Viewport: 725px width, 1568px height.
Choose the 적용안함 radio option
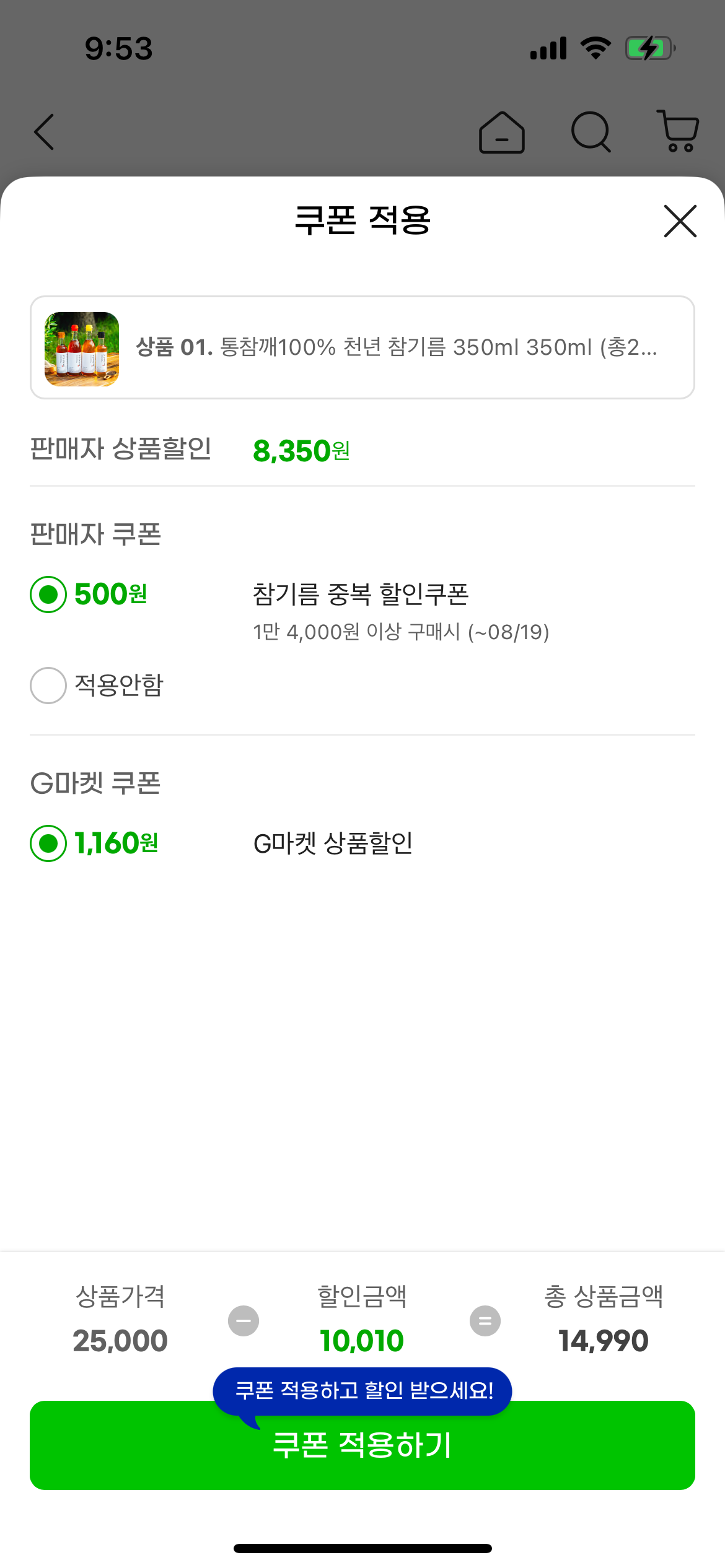(x=48, y=686)
